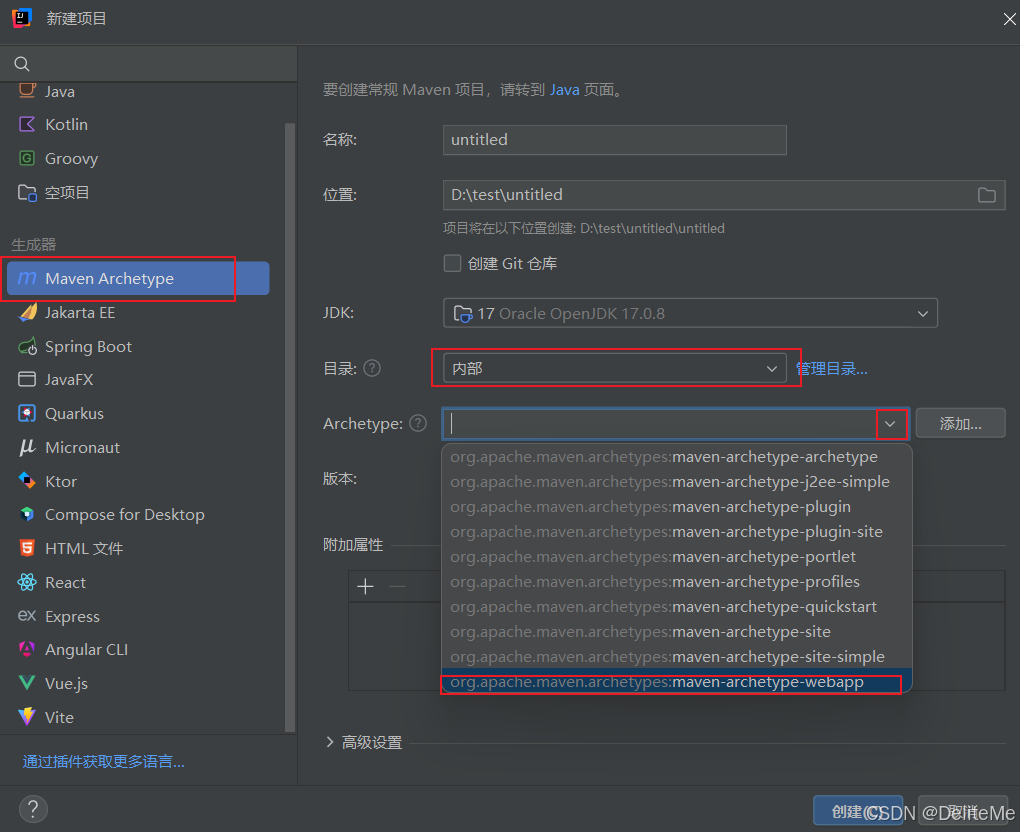1020x832 pixels.
Task: Choose maven-archetype-quickstart from the list
Action: click(x=677, y=606)
